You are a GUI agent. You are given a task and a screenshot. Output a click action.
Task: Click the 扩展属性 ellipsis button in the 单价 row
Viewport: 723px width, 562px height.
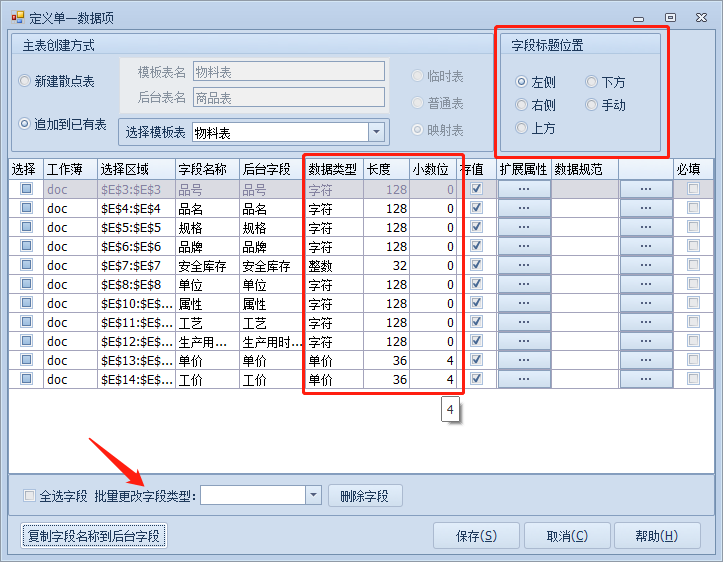(x=524, y=360)
